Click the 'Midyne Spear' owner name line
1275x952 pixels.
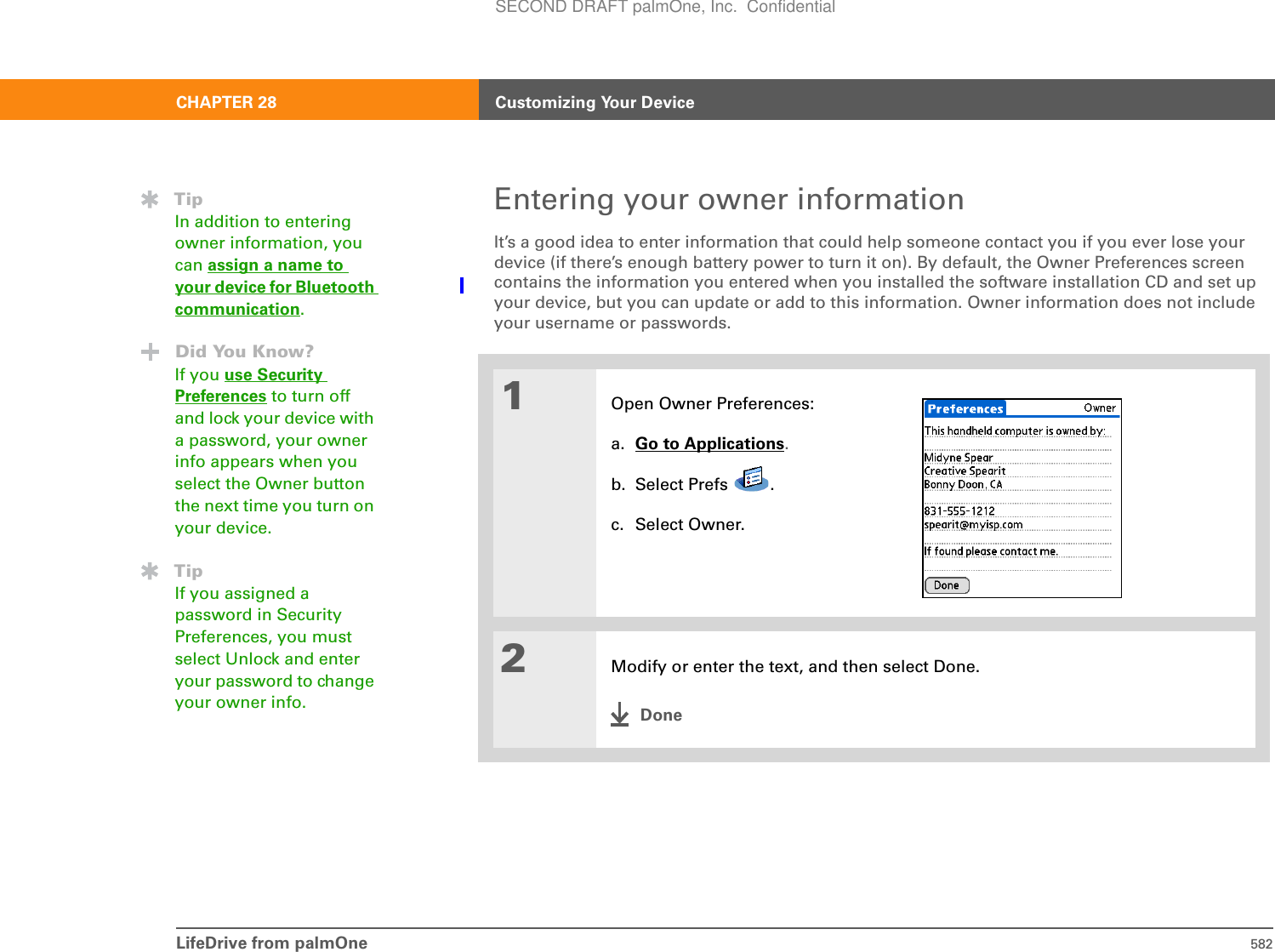pyautogui.click(x=959, y=458)
